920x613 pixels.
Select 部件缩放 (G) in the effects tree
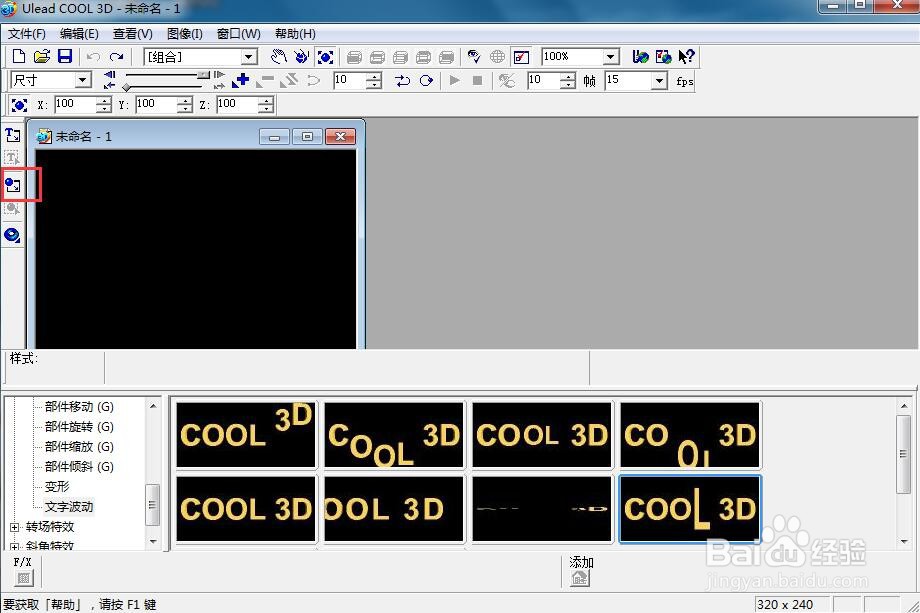(x=79, y=446)
